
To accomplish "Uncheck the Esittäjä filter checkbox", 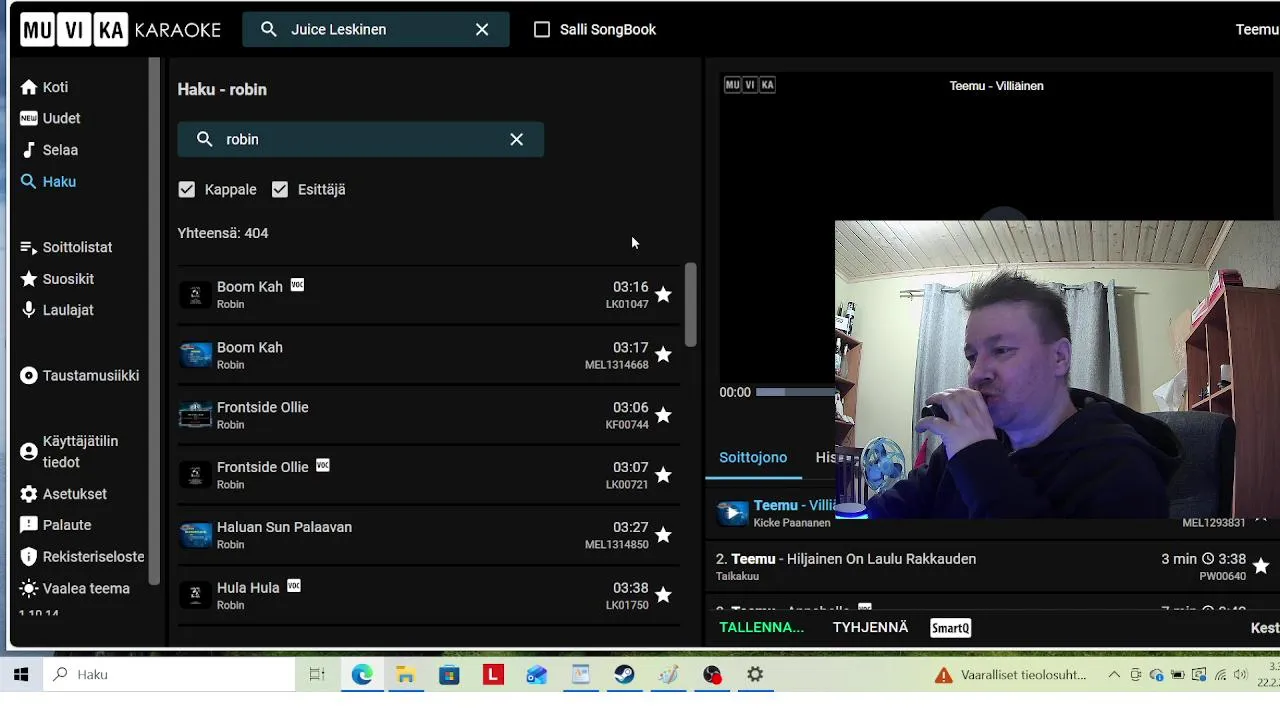I will (280, 189).
